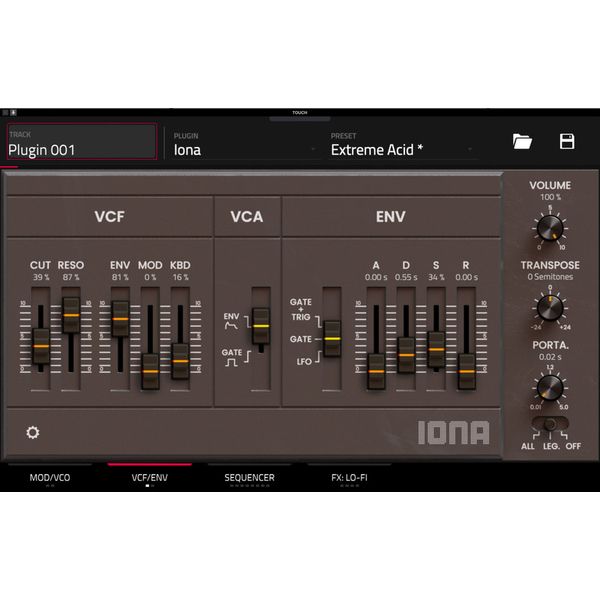Click the VCA section header
The height and width of the screenshot is (600, 600).
[x=247, y=217]
